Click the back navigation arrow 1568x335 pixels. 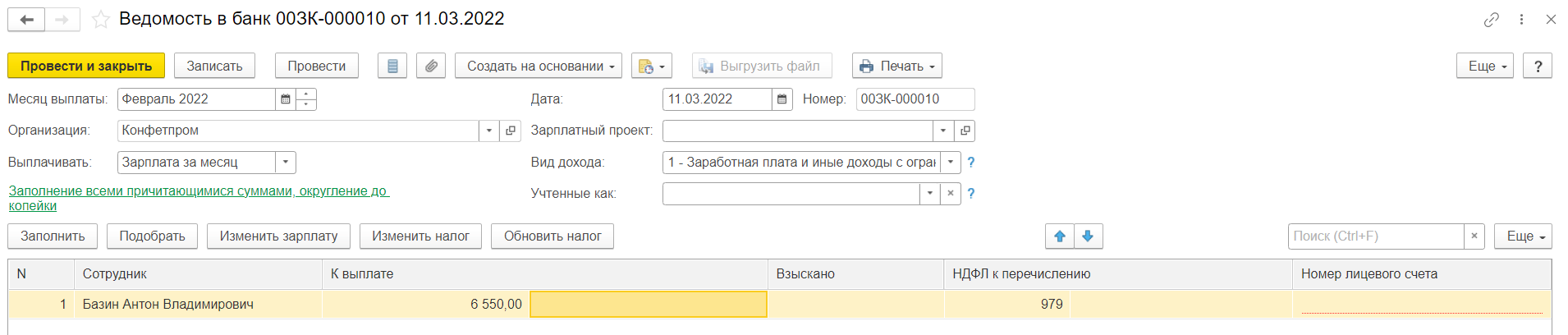pos(26,20)
